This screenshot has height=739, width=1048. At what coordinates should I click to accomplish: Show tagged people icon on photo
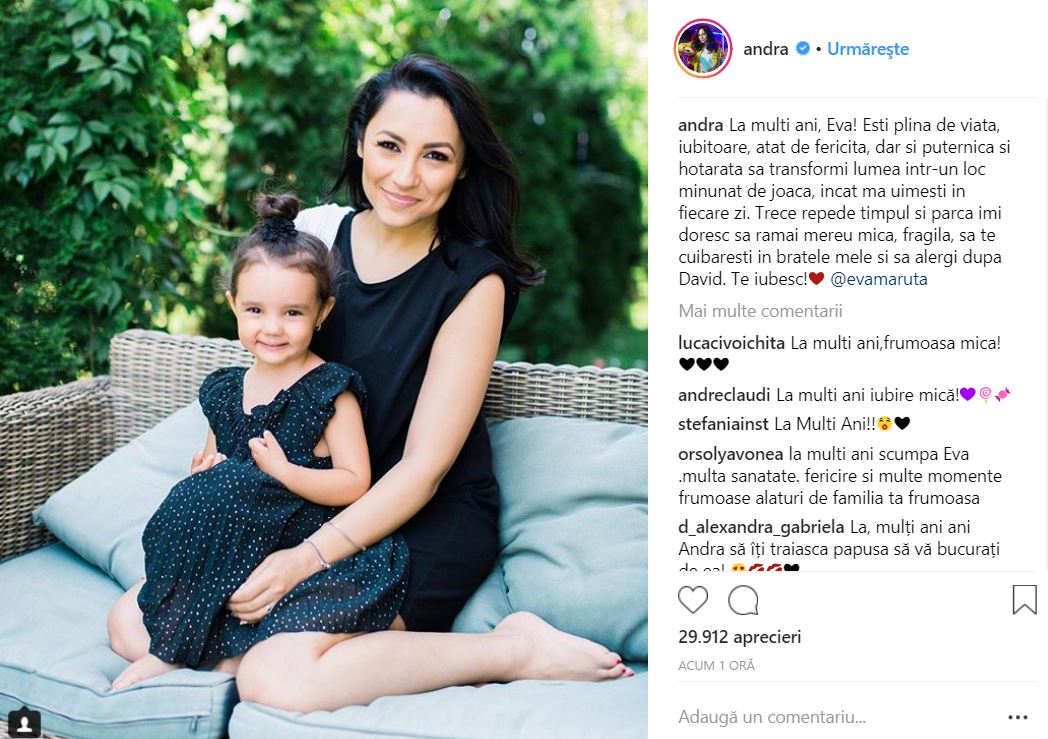(x=24, y=723)
